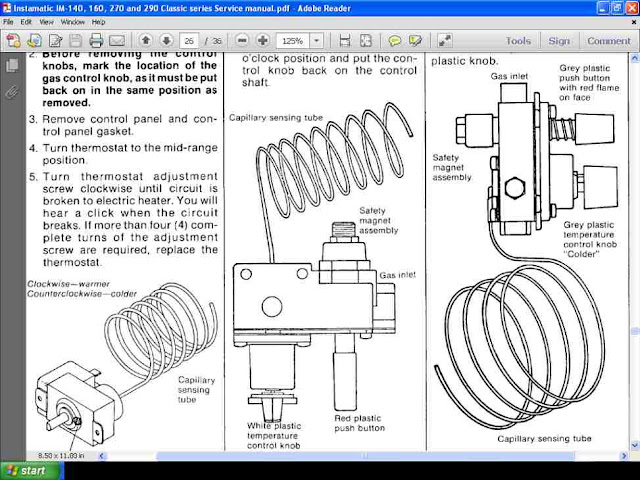The image size is (640, 480).
Task: Fit one full page to window icon
Action: (x=366, y=40)
